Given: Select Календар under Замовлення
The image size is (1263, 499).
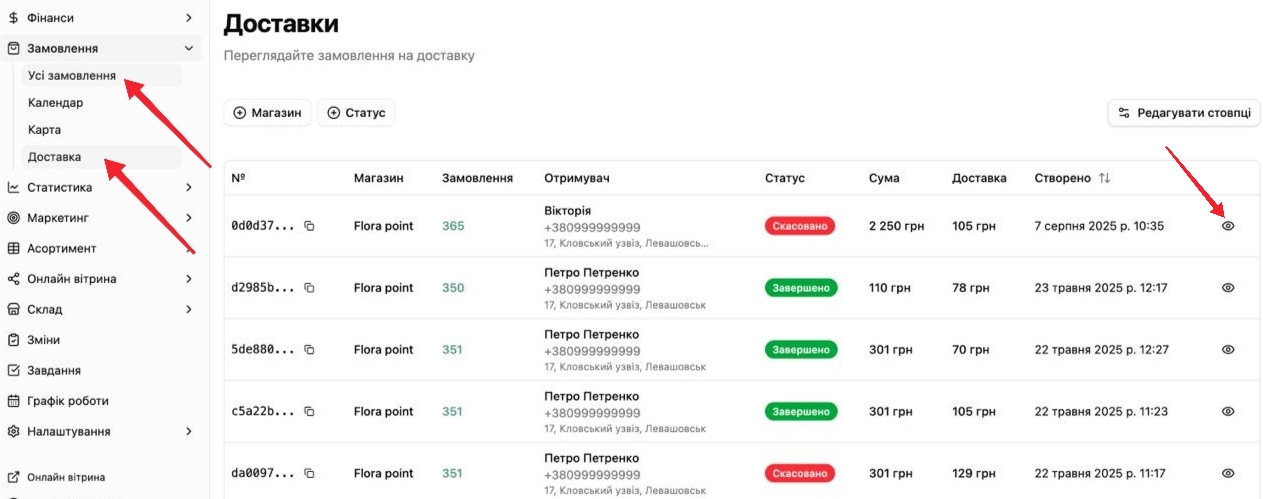Looking at the screenshot, I should (x=55, y=103).
